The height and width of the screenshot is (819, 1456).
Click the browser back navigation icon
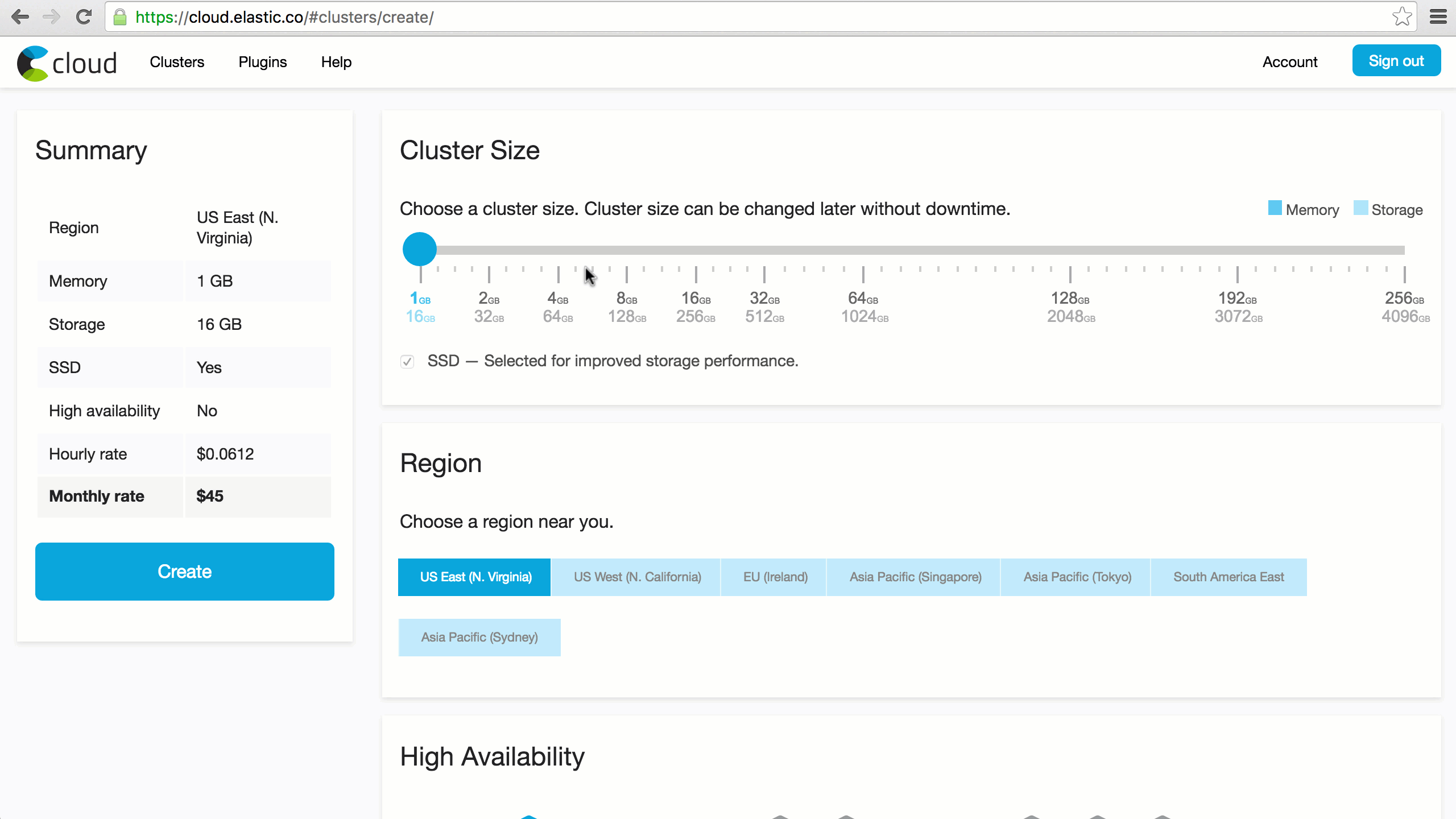[20, 17]
